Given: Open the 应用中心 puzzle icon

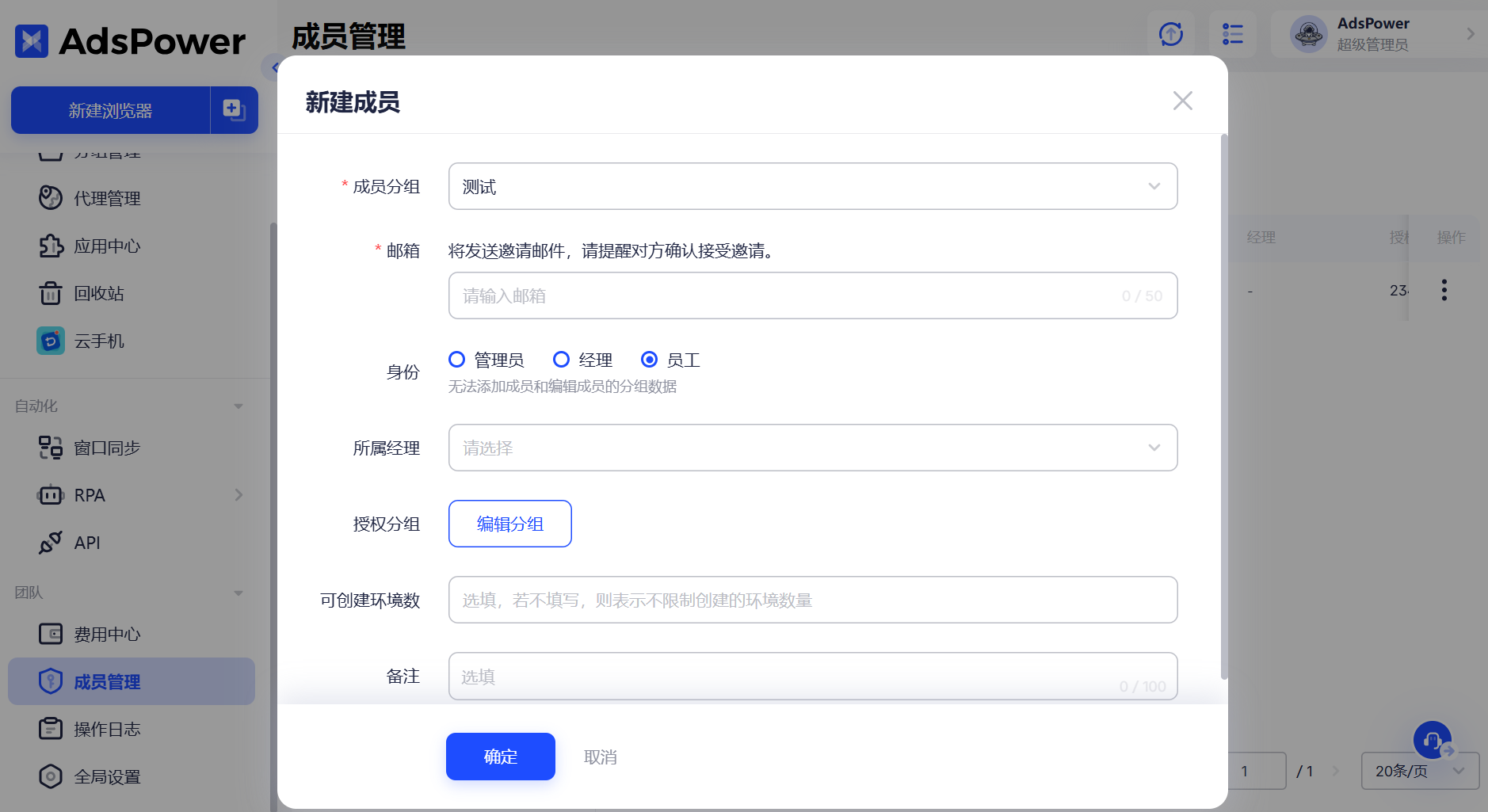Looking at the screenshot, I should [x=51, y=246].
